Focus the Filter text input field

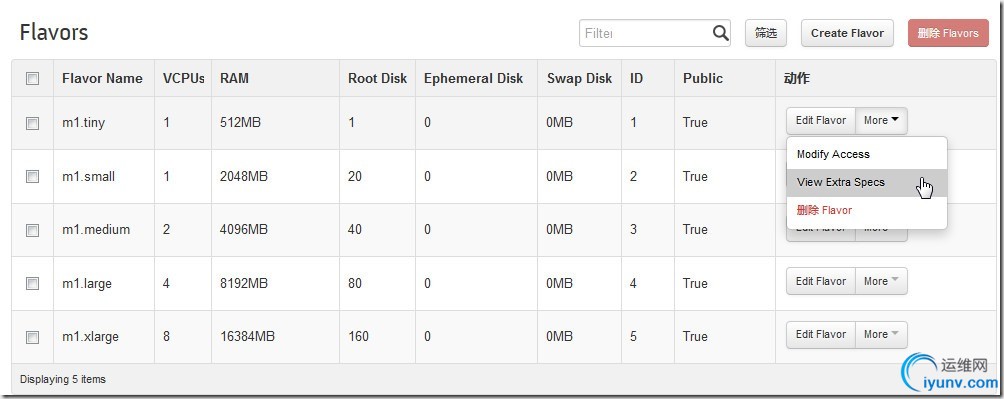645,33
